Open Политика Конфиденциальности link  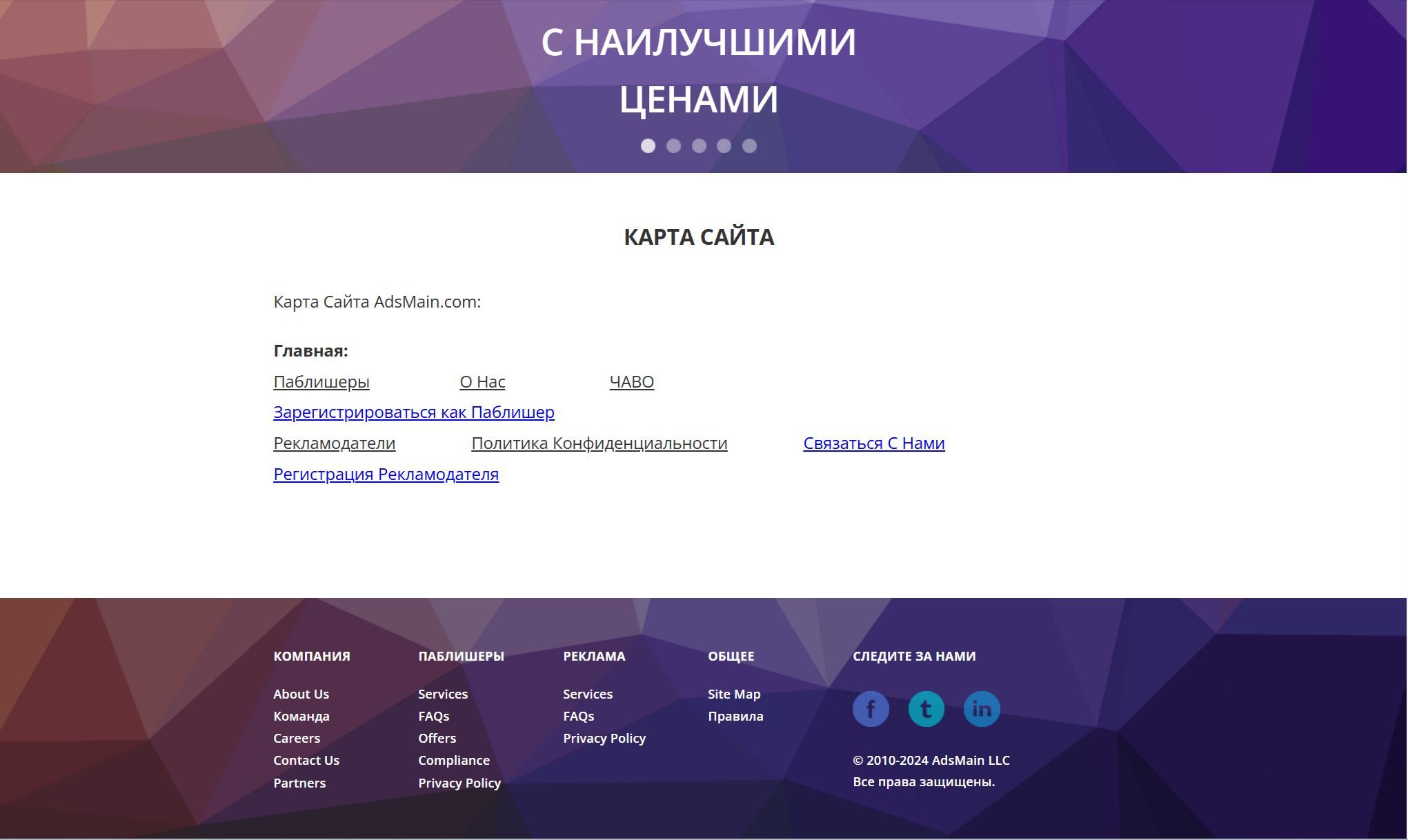click(599, 443)
